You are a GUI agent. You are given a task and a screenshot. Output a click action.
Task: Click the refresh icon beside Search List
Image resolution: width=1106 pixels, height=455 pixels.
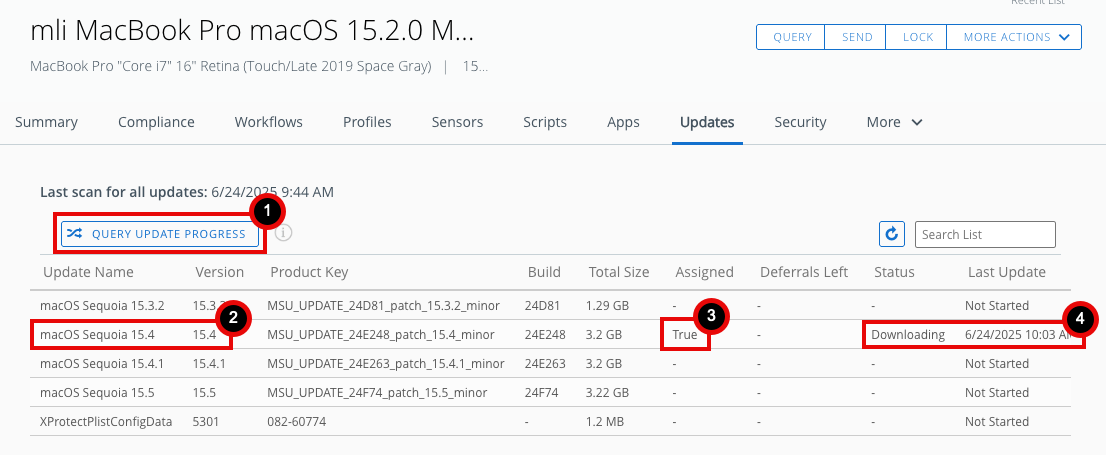892,234
